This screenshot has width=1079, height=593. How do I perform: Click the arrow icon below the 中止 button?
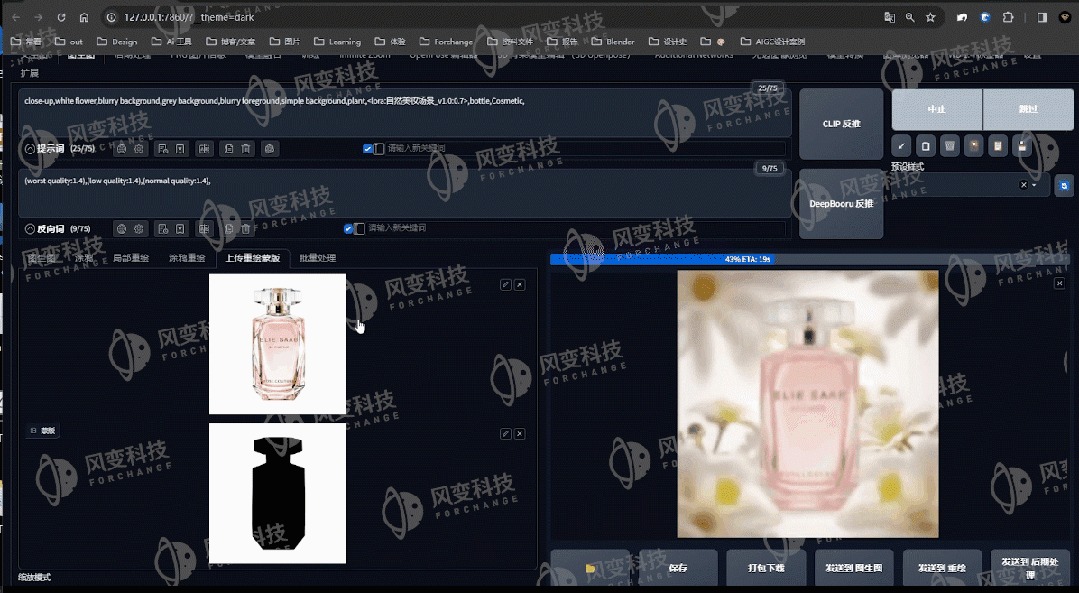pos(901,146)
